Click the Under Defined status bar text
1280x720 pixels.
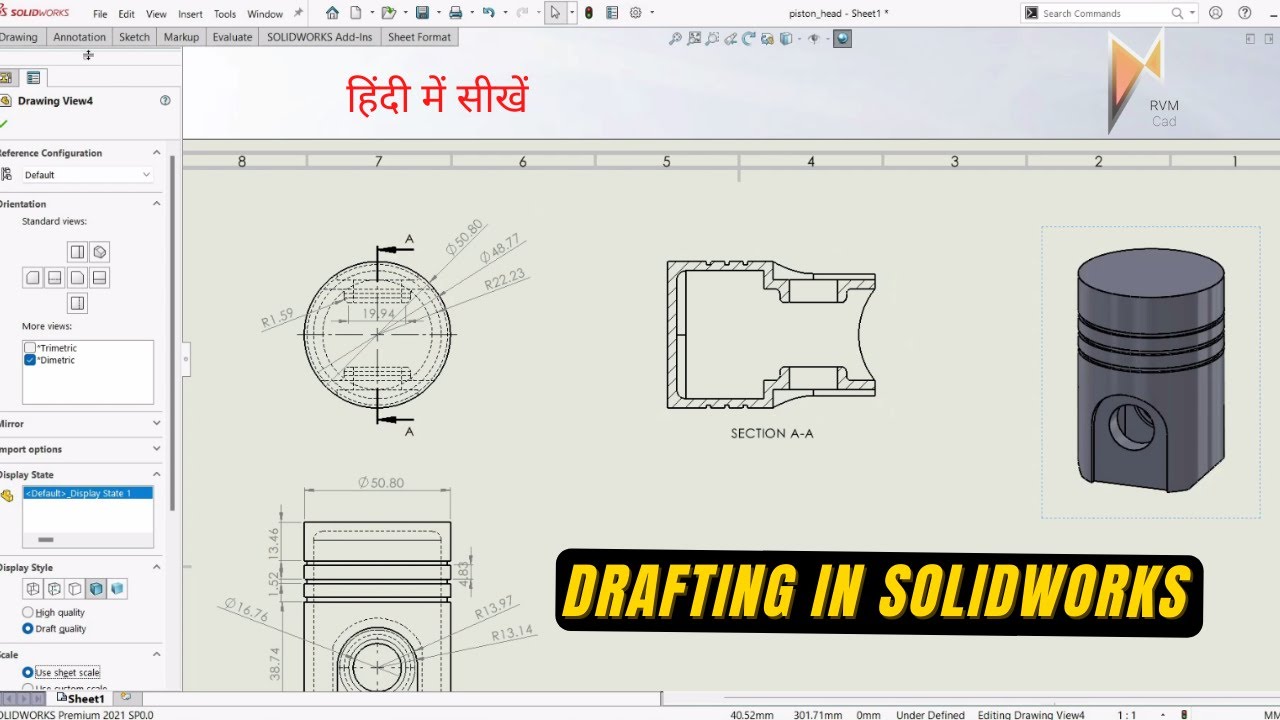(x=930, y=714)
